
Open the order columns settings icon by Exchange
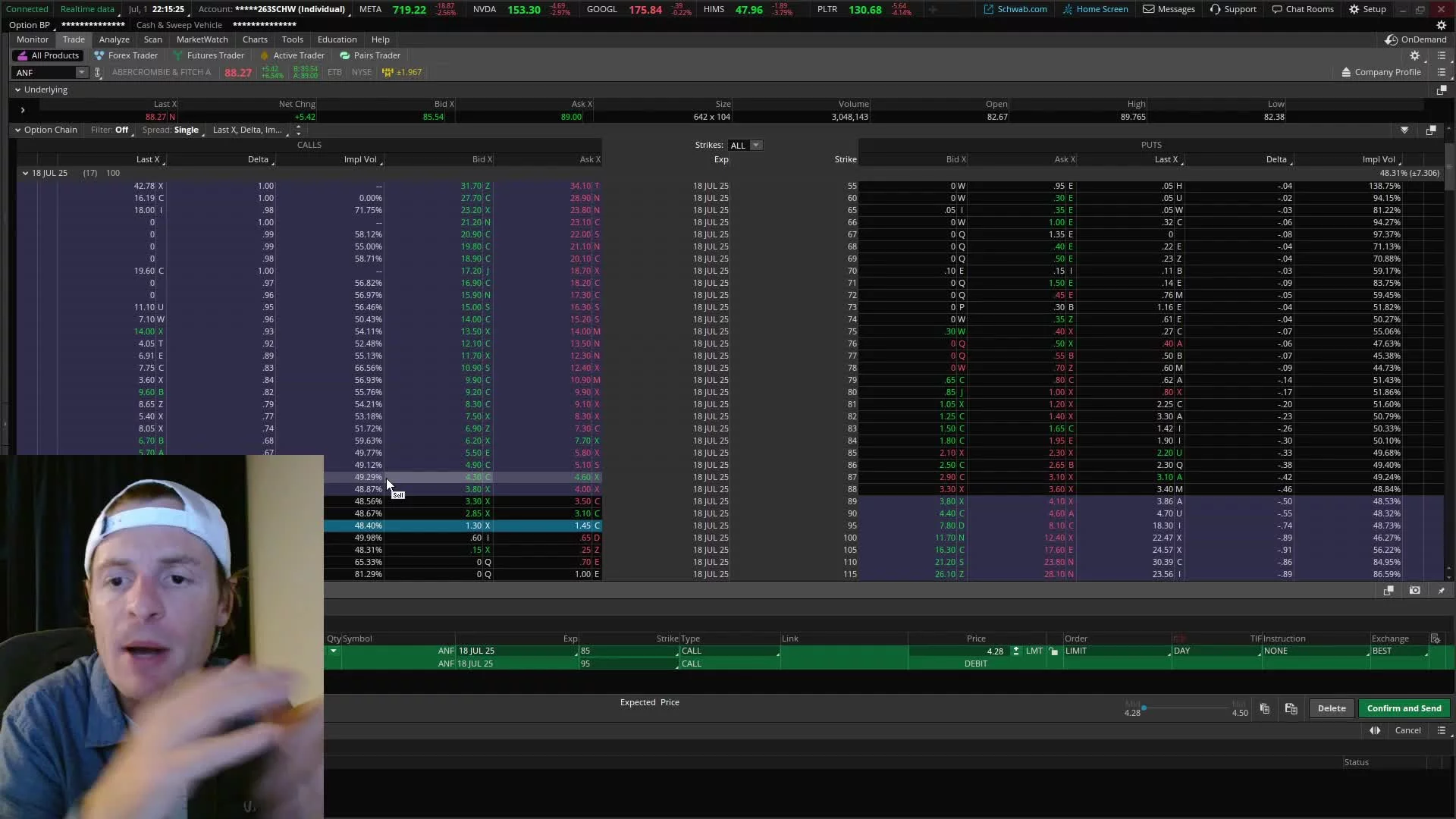click(x=1435, y=639)
